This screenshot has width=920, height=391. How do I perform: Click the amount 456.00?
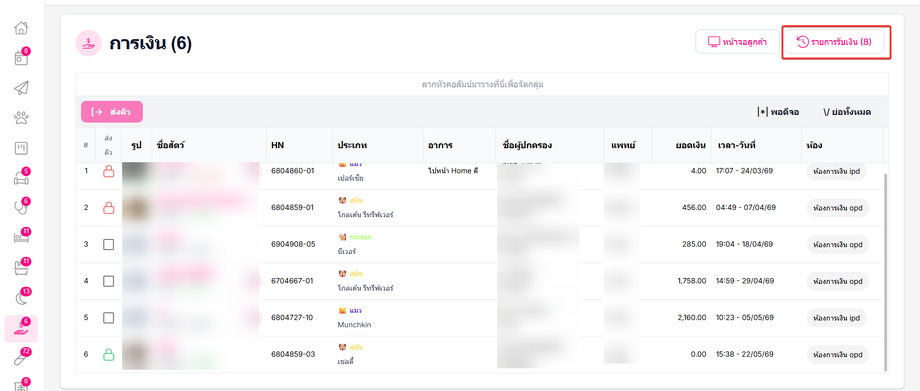point(695,208)
